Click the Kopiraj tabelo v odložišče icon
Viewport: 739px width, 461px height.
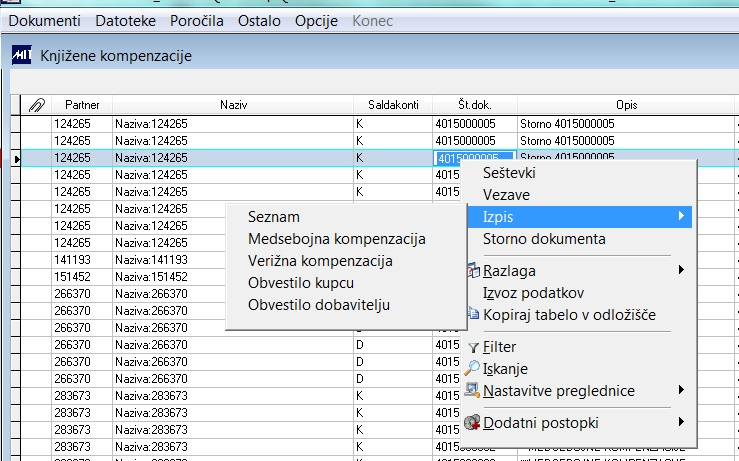click(473, 313)
